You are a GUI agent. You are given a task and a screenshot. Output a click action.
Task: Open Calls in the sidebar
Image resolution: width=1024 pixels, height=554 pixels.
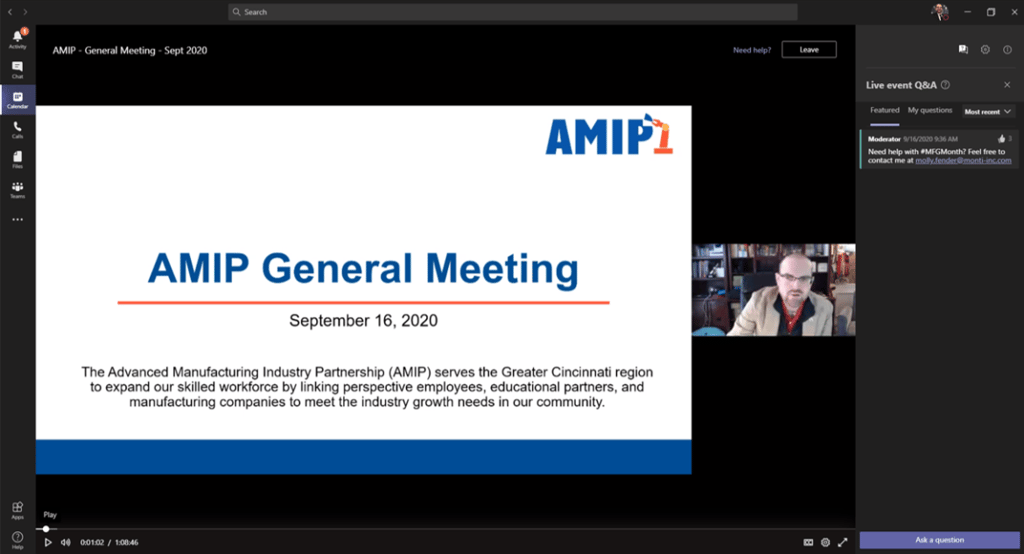click(x=18, y=129)
